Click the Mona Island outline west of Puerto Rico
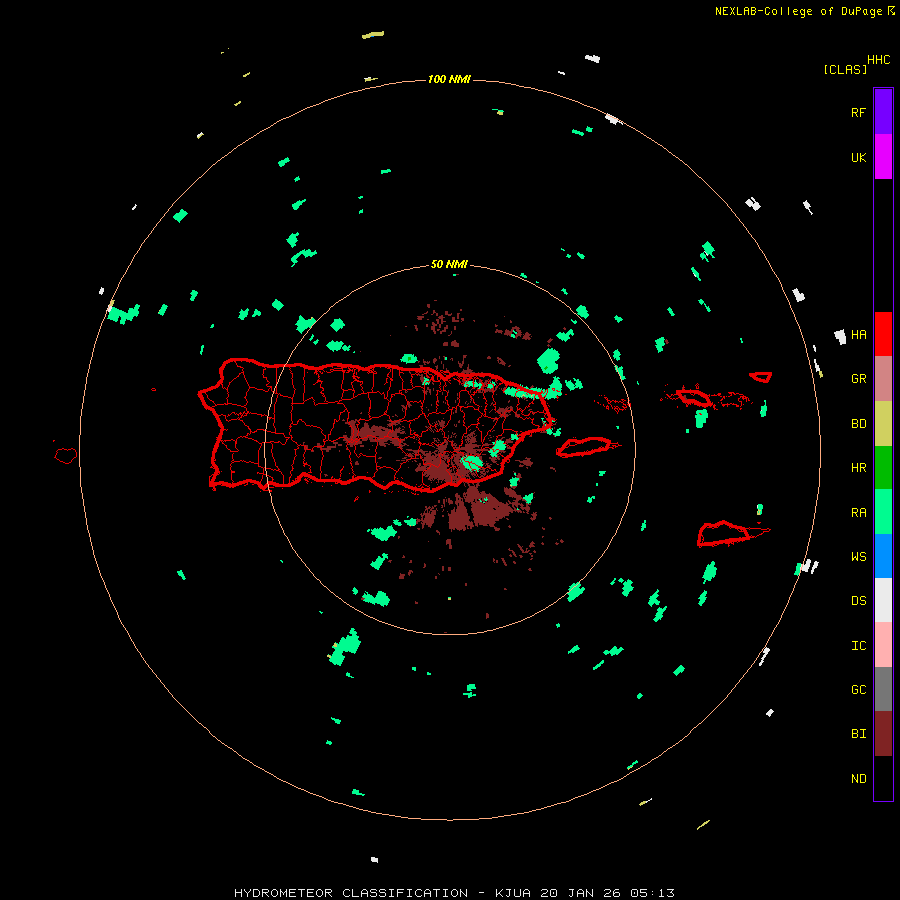The height and width of the screenshot is (900, 900). [66, 455]
